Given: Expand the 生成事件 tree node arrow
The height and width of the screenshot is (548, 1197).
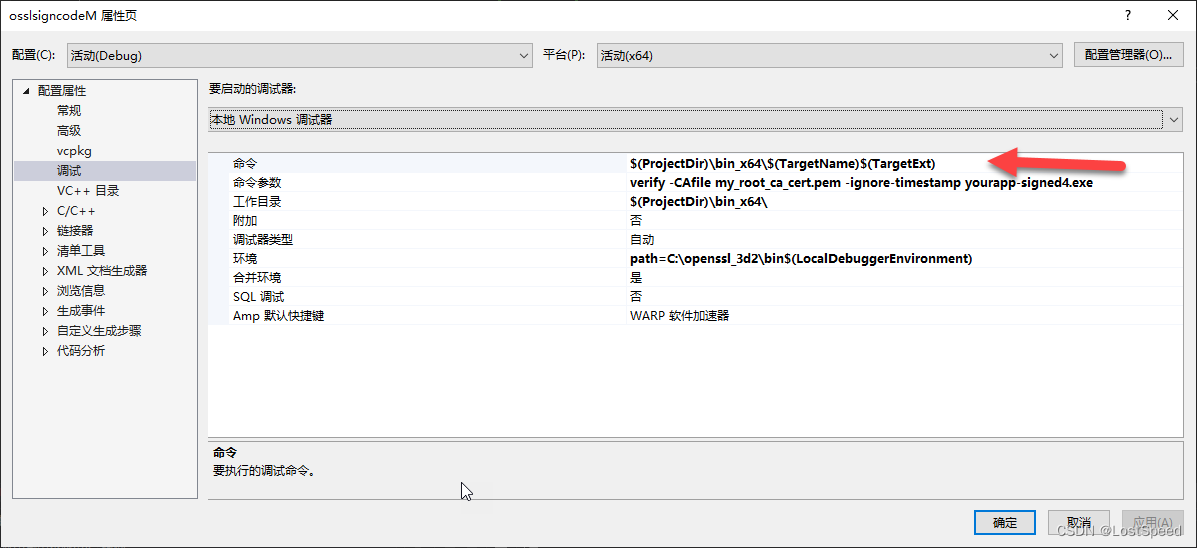Looking at the screenshot, I should click(x=45, y=311).
